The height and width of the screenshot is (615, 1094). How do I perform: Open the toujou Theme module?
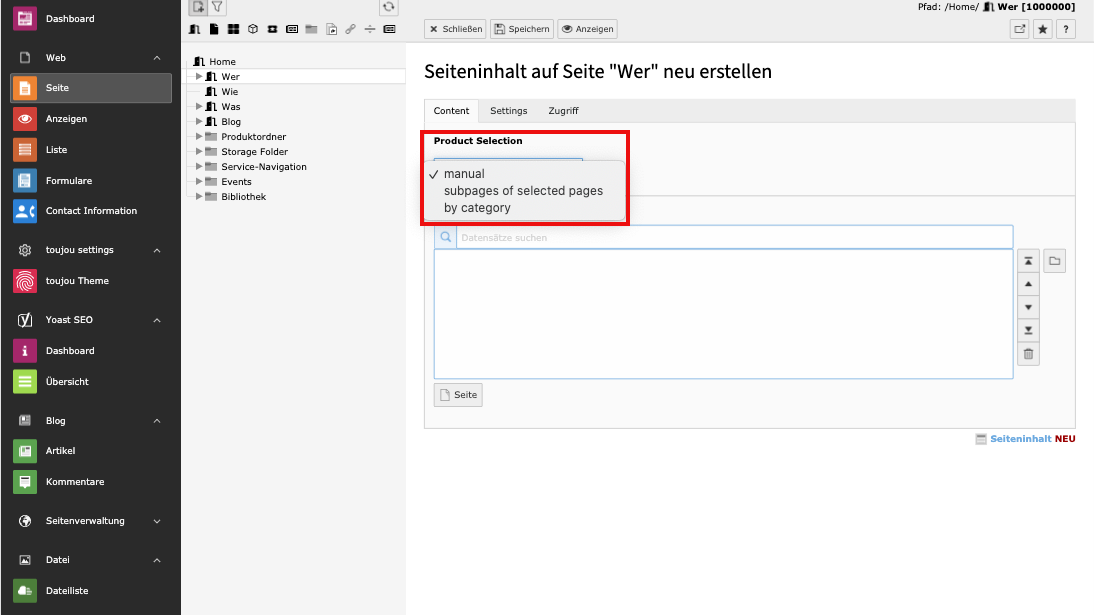pos(77,281)
